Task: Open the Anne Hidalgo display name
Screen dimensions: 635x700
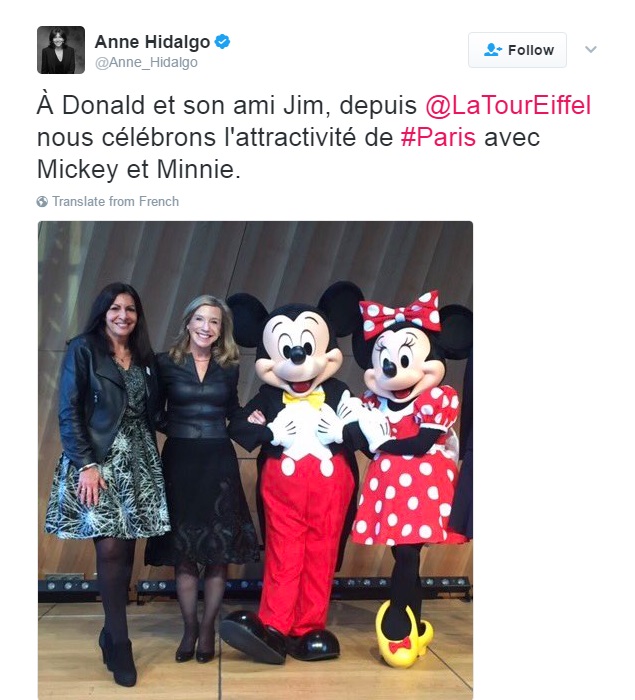Action: [x=152, y=42]
